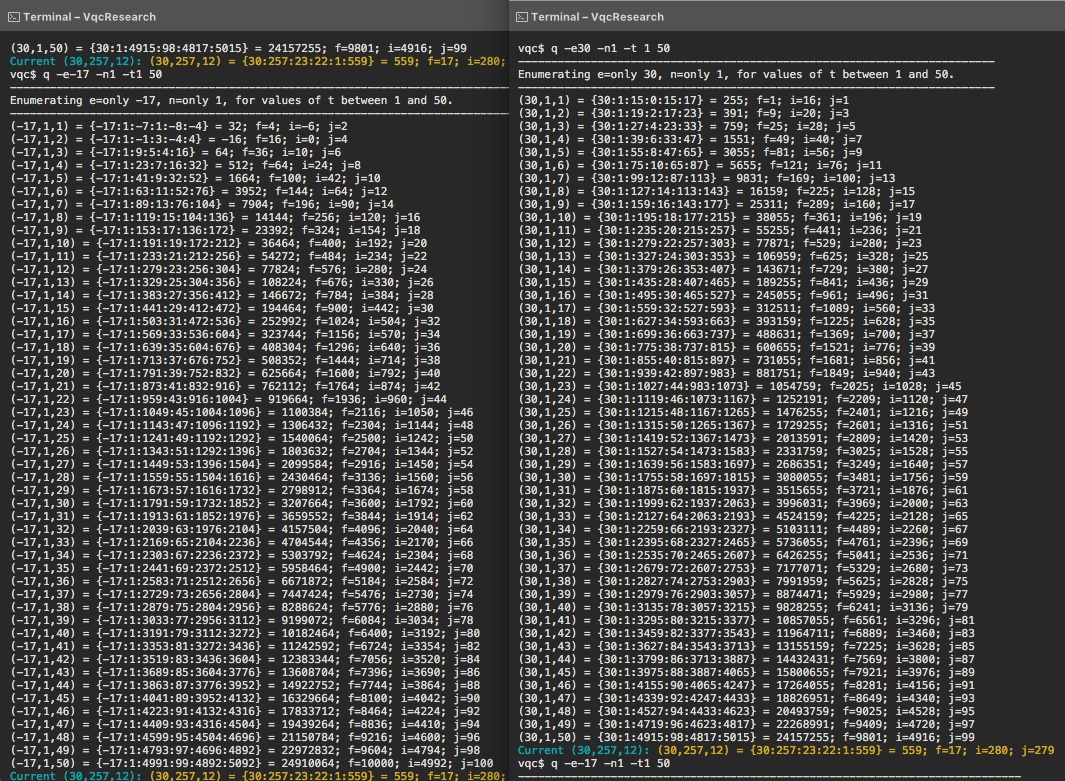This screenshot has width=1065, height=781.
Task: Select the (30,1,44) row showing 14432431
Action: (x=746, y=659)
